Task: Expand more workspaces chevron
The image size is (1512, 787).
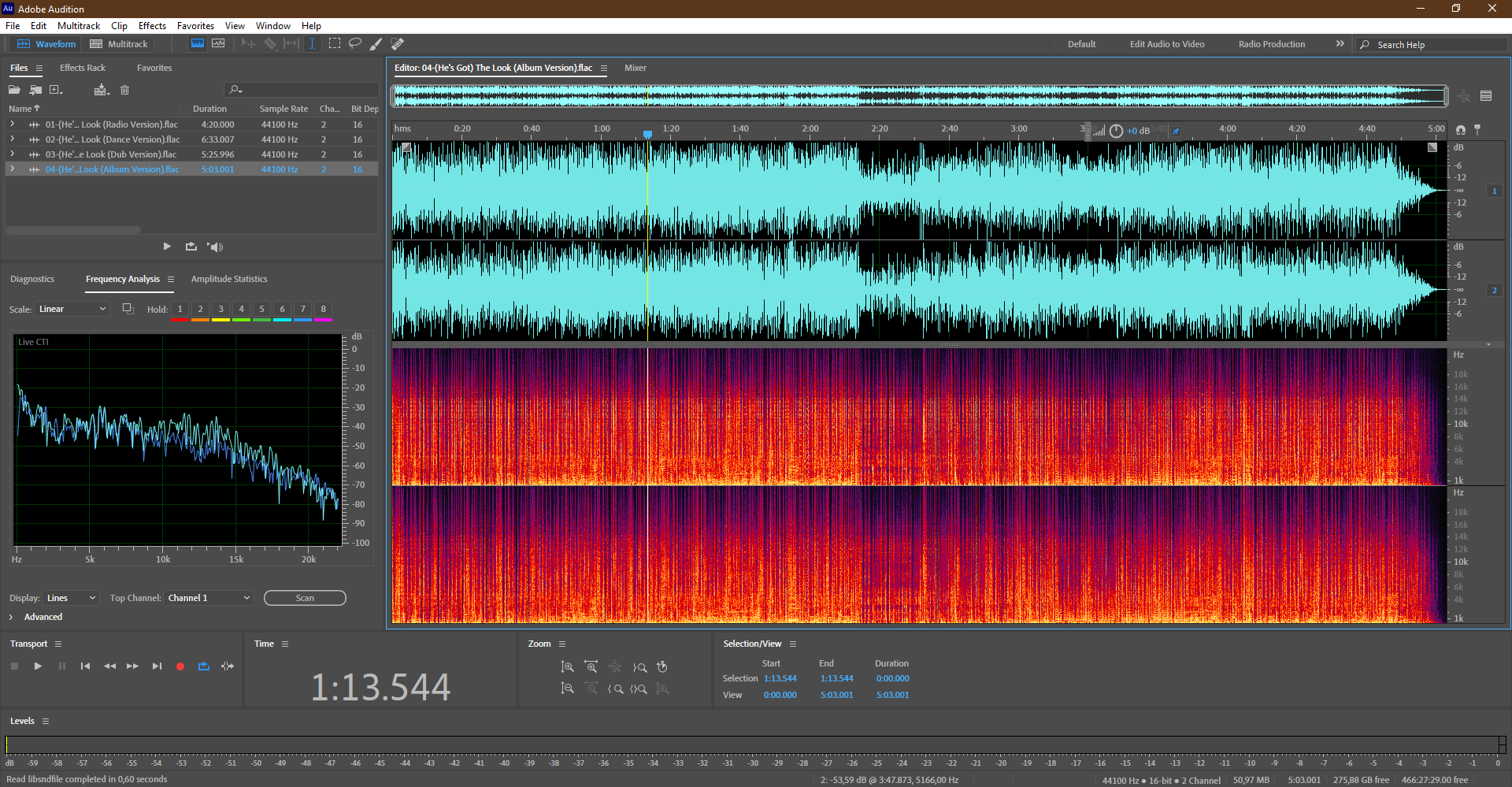Action: (1340, 44)
